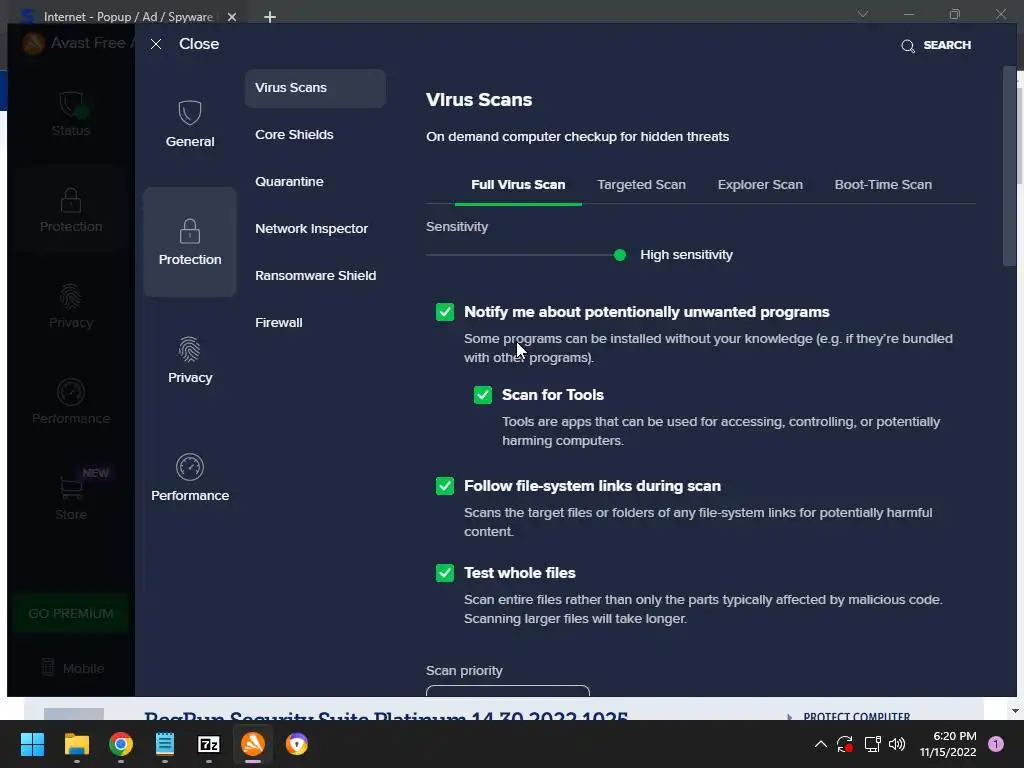
Task: Open Windows Start menu
Action: [32, 744]
